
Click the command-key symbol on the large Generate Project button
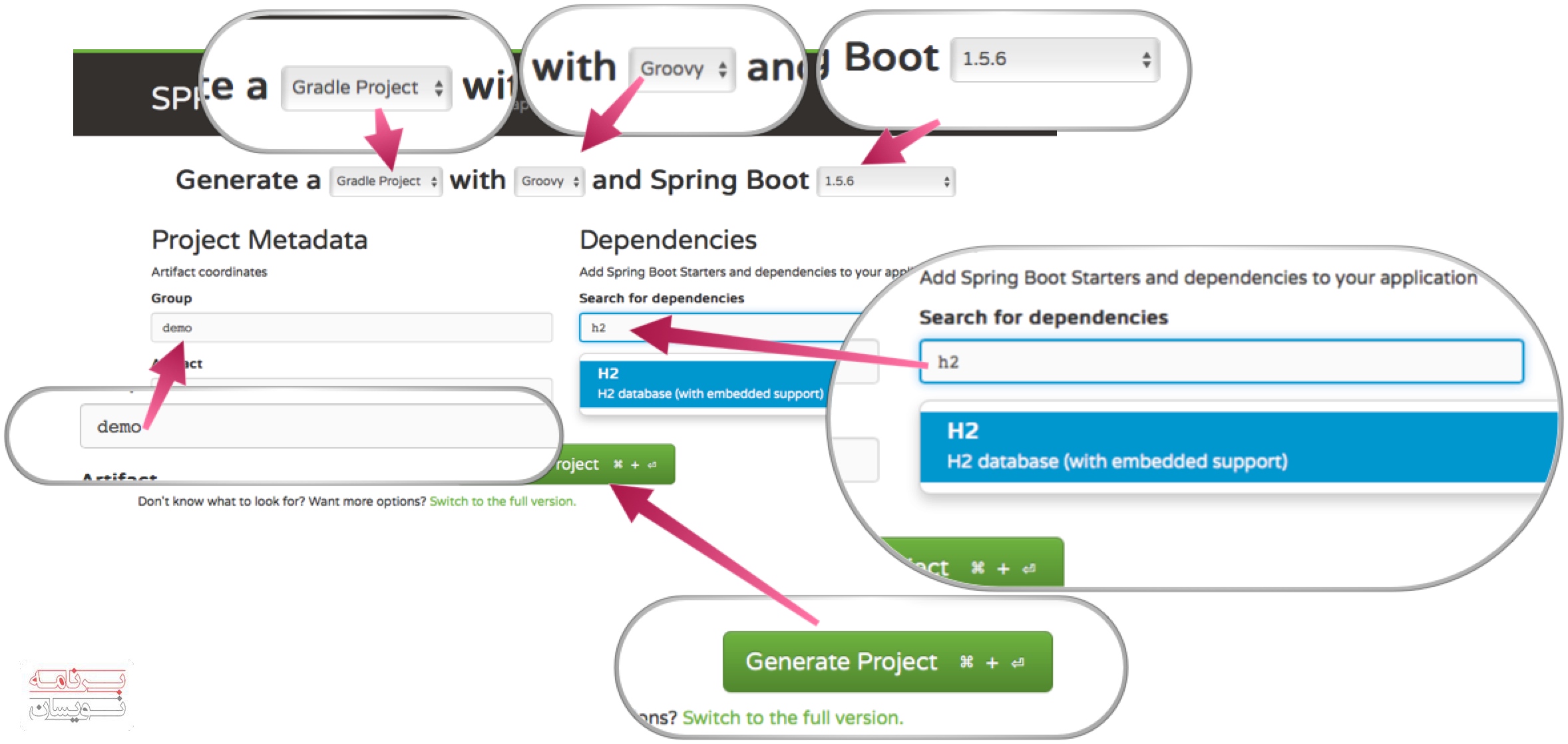(966, 661)
